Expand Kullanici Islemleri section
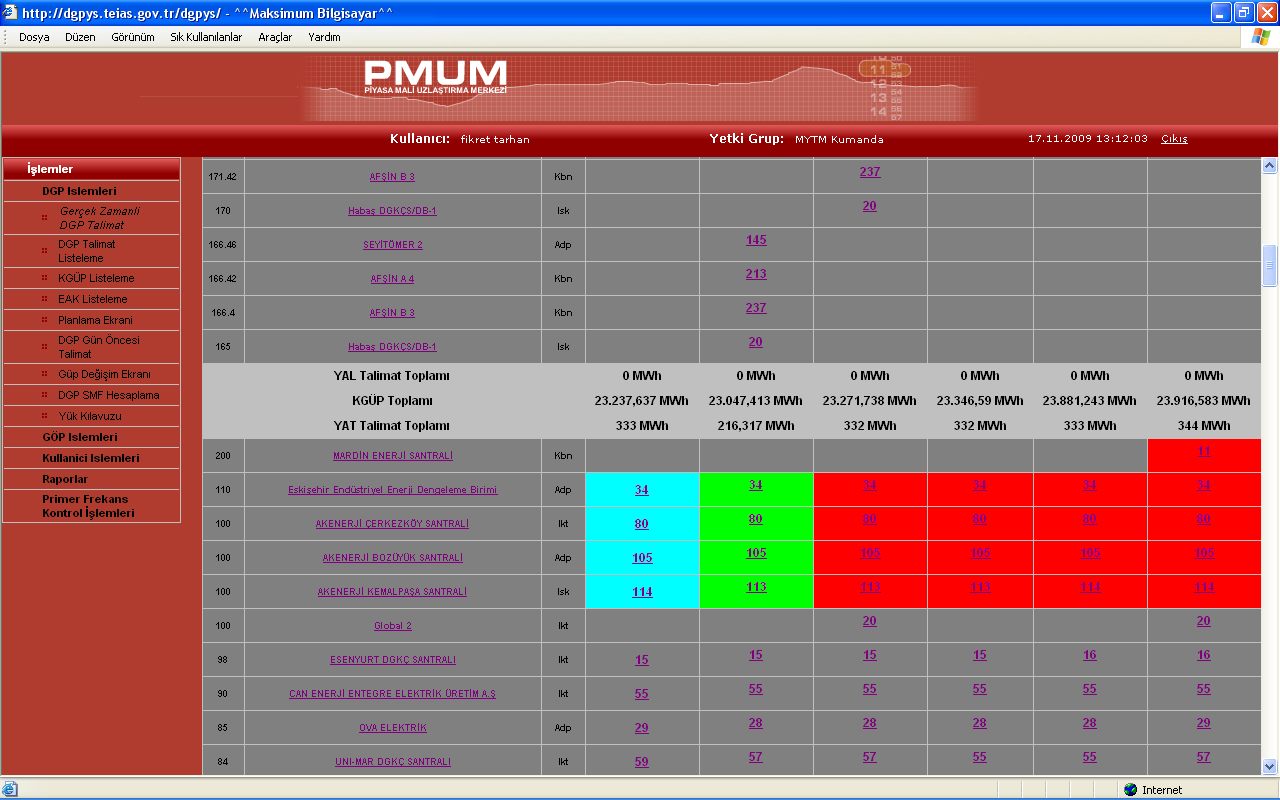 click(x=92, y=458)
